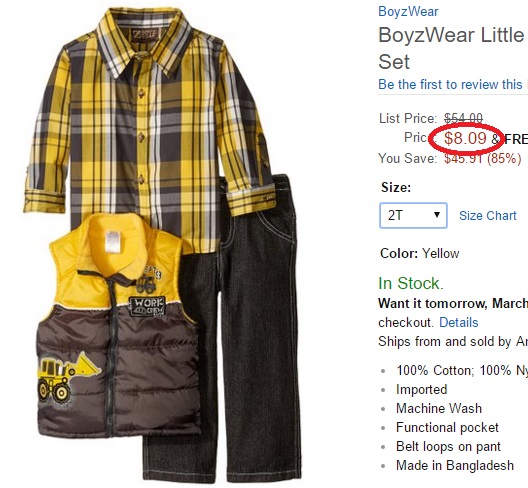This screenshot has width=528, height=488.
Task: Click the 'Machine Wash' bullet item
Action: point(439,409)
